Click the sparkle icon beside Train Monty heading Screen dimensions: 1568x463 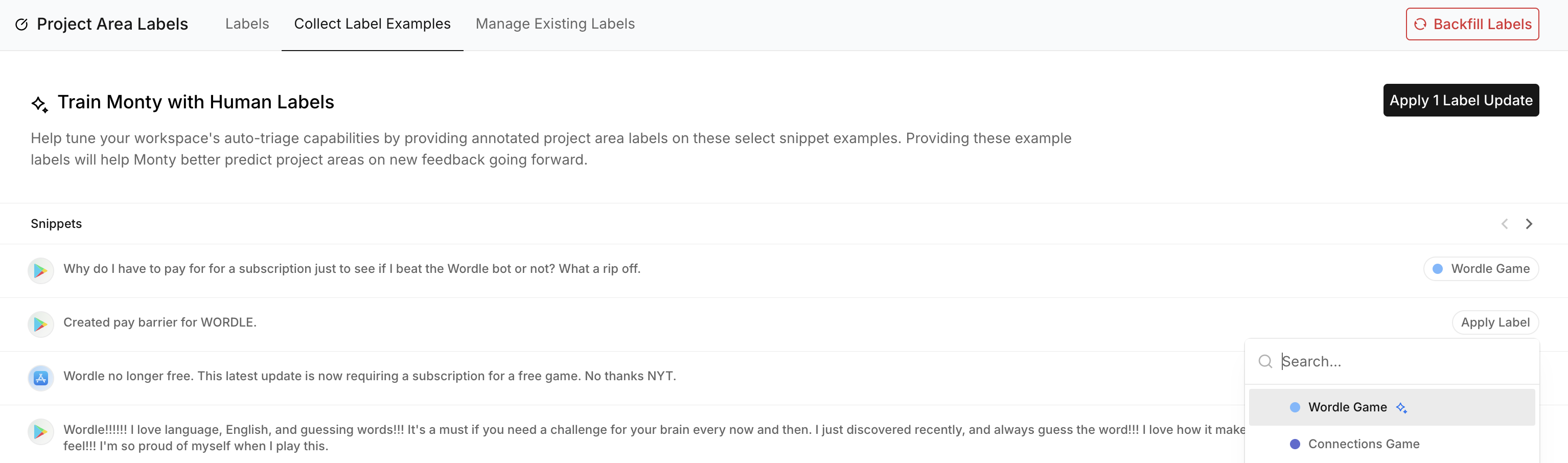coord(40,104)
